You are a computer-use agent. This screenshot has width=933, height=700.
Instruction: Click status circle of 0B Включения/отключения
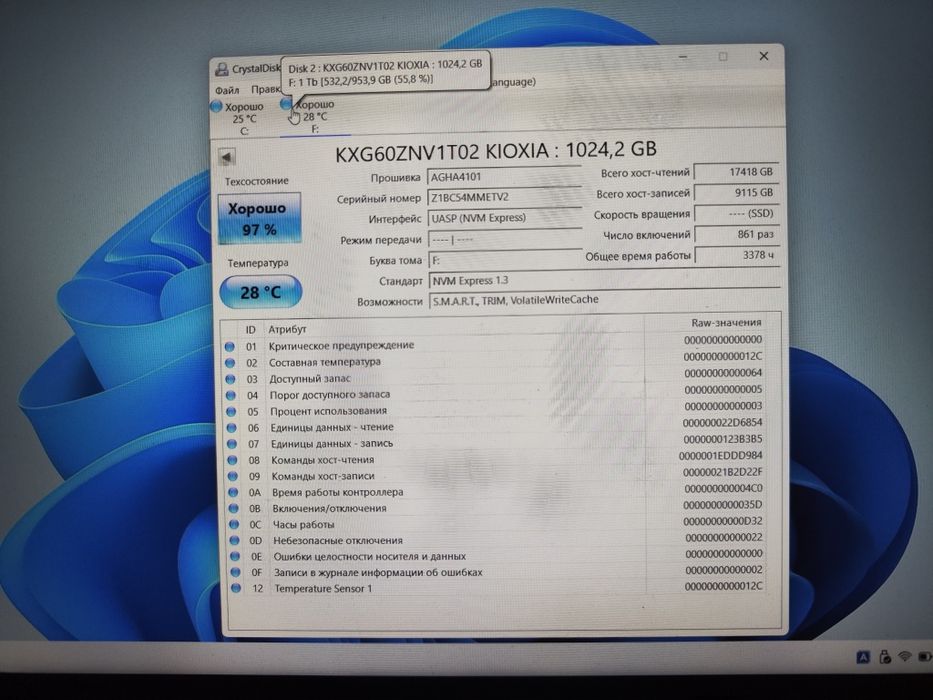234,509
